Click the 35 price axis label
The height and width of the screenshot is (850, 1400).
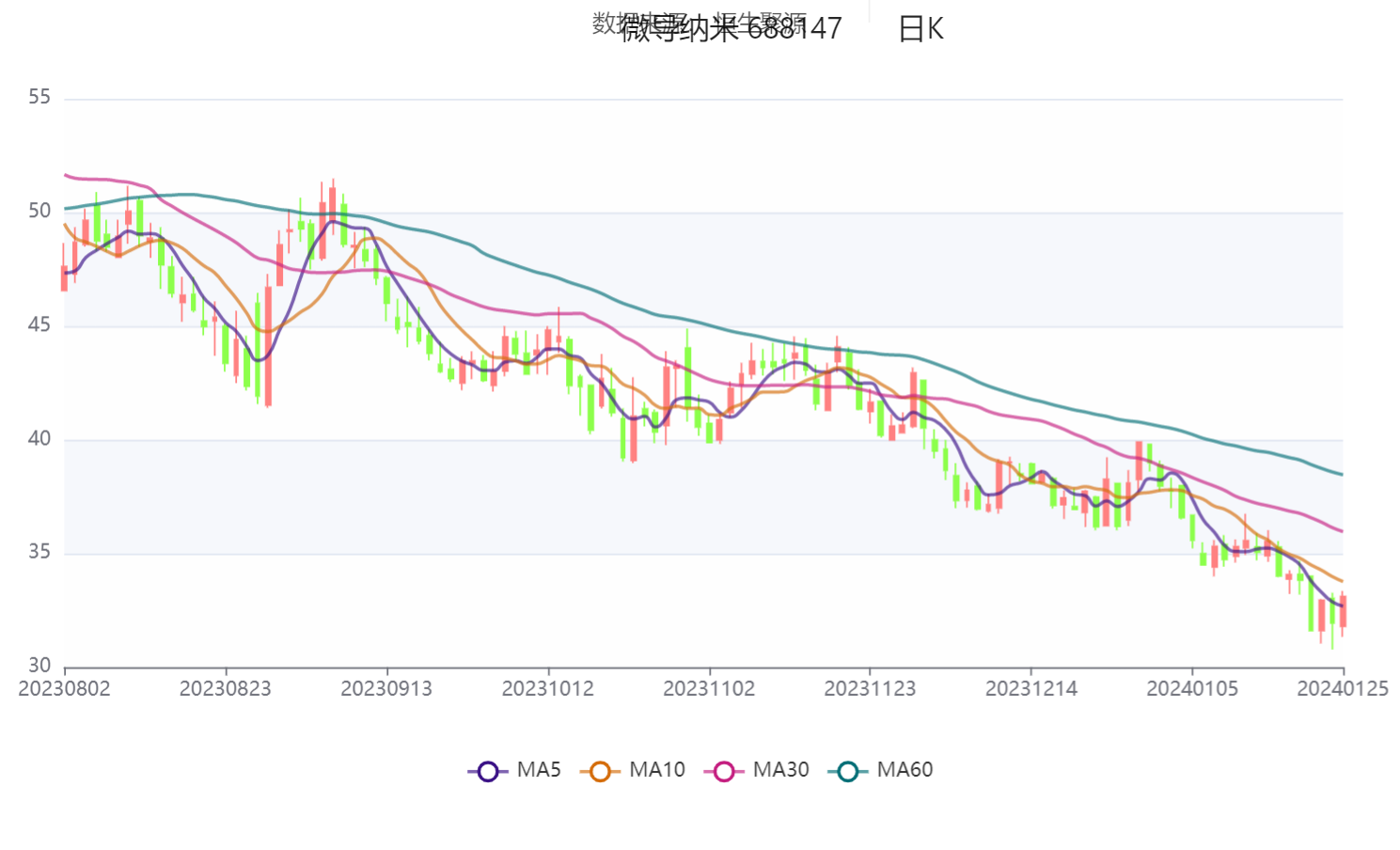point(39,552)
